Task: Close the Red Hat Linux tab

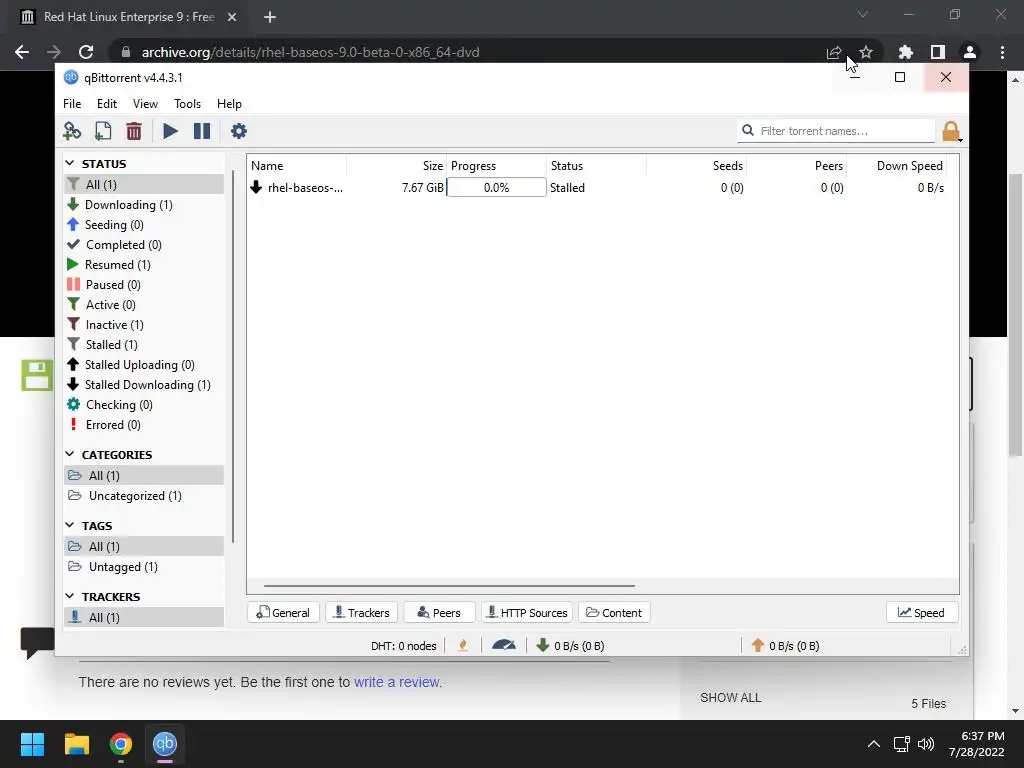Action: (x=232, y=17)
